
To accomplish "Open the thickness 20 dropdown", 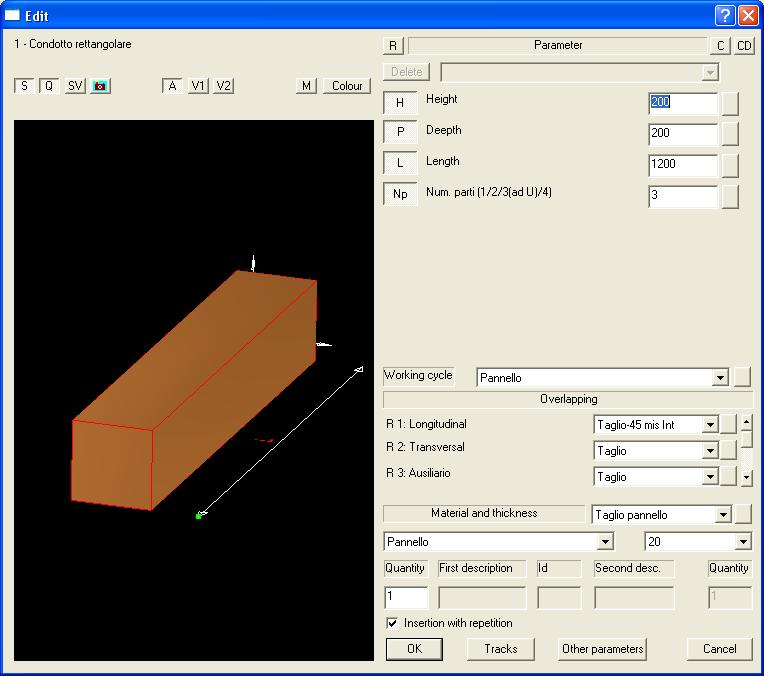I will tap(742, 542).
